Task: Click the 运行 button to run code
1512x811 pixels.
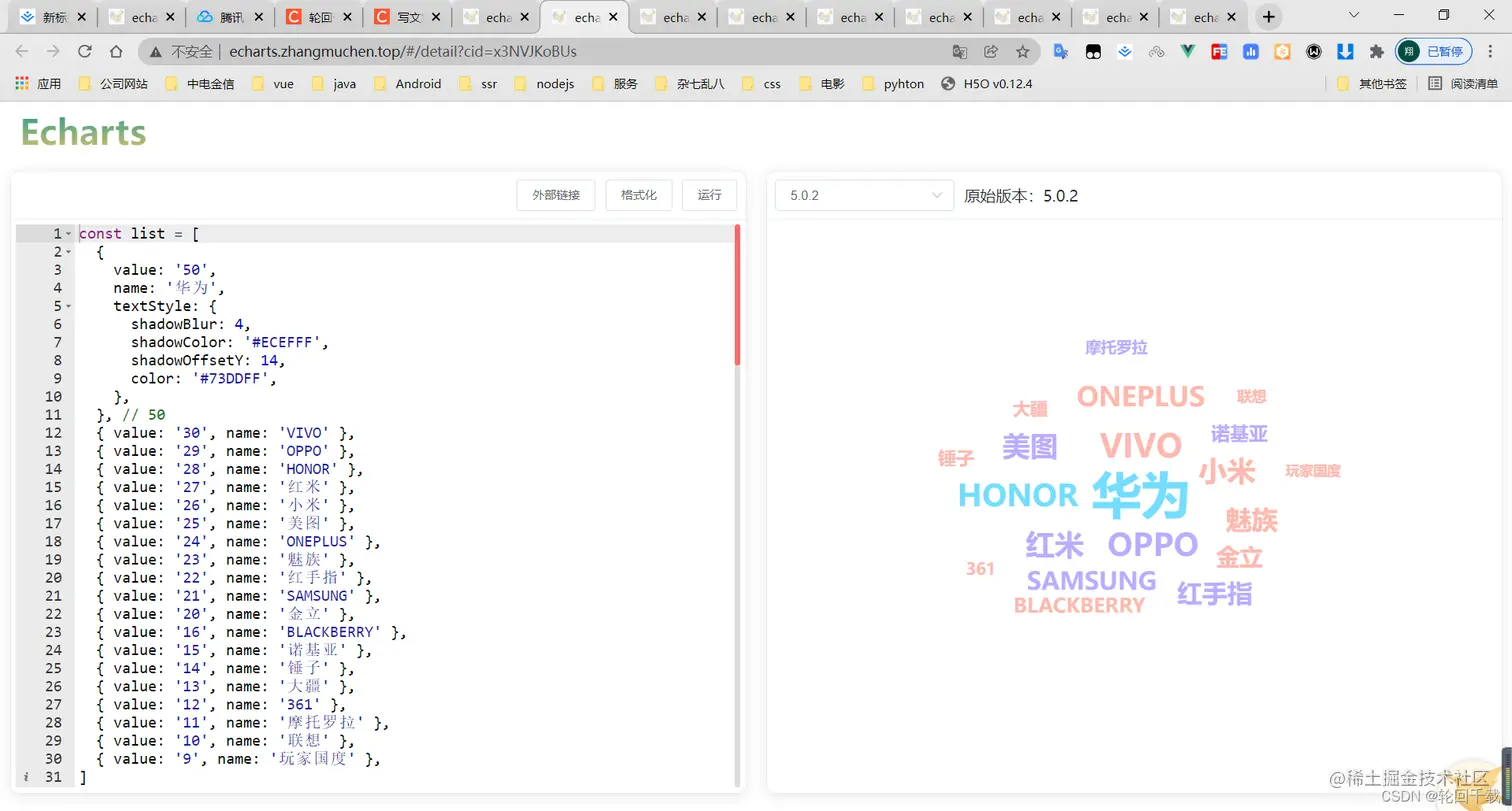Action: click(710, 195)
